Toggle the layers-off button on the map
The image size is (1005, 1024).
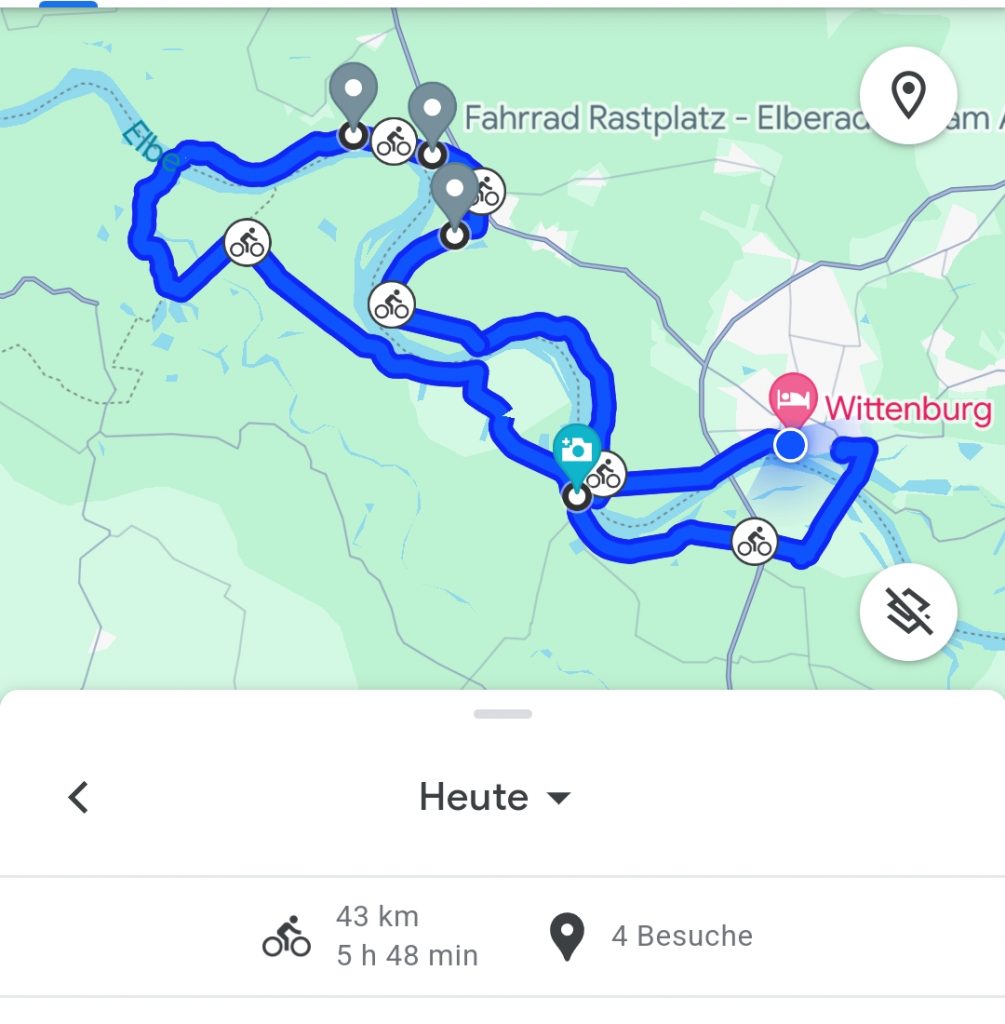tap(908, 612)
